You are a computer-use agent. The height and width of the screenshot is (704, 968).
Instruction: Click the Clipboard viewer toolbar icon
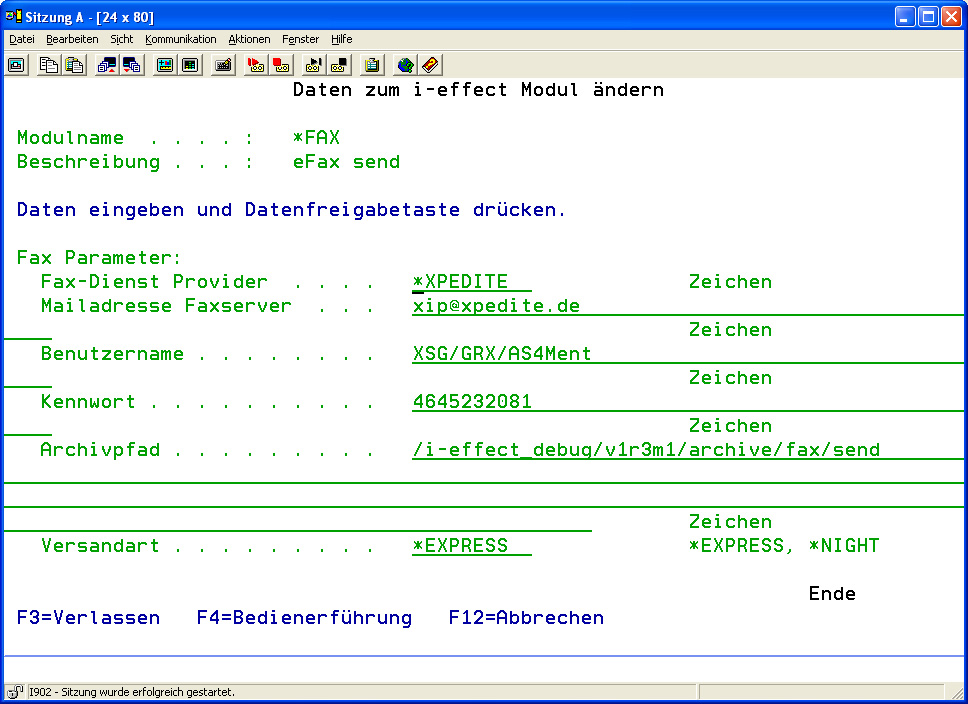pyautogui.click(x=372, y=65)
